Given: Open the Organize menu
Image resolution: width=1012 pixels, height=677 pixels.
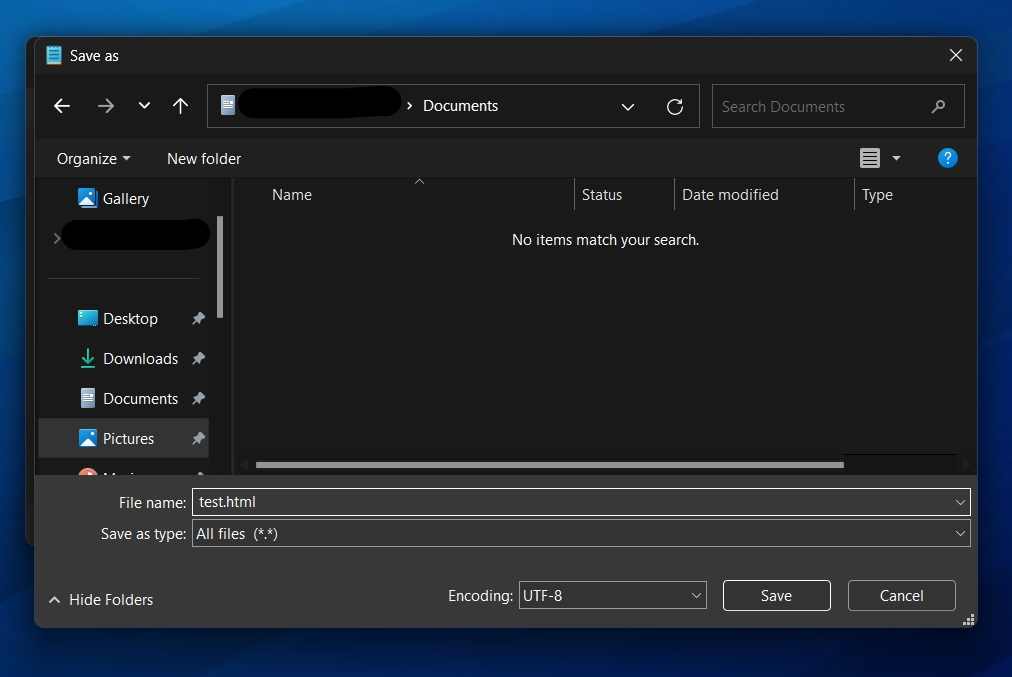Looking at the screenshot, I should (94, 159).
